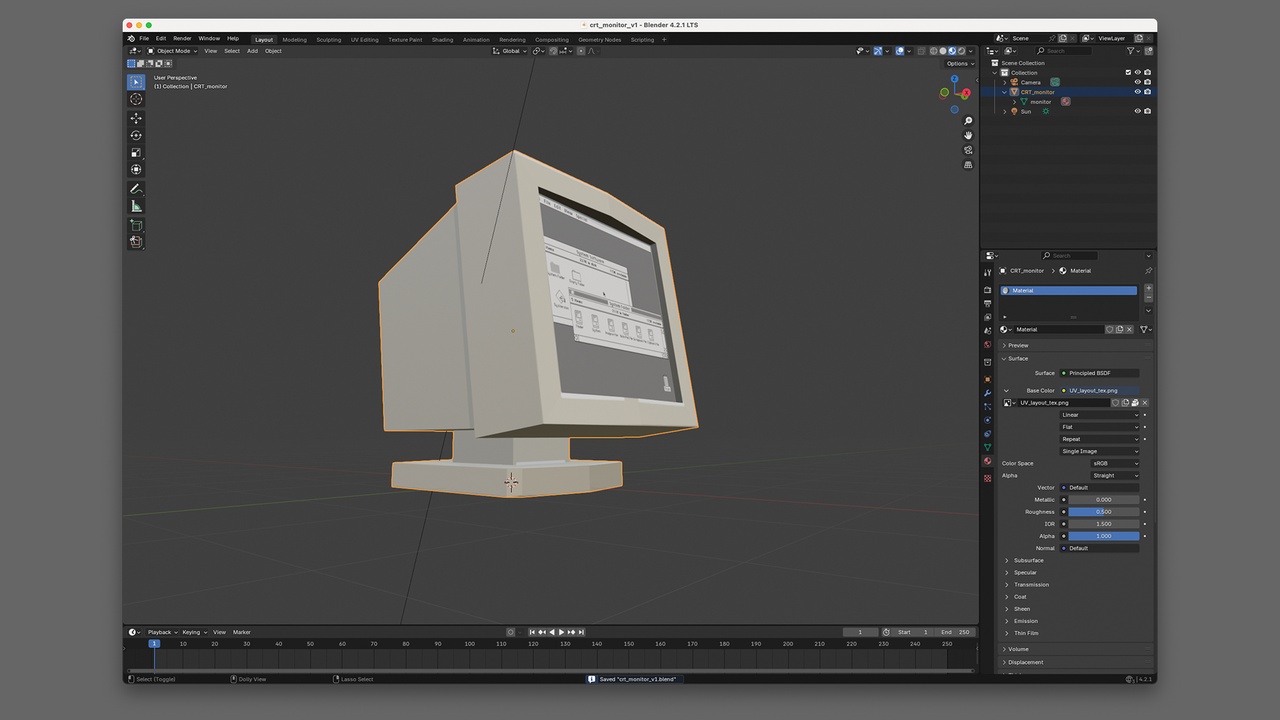Switch to the Shading workspace tab

442,40
